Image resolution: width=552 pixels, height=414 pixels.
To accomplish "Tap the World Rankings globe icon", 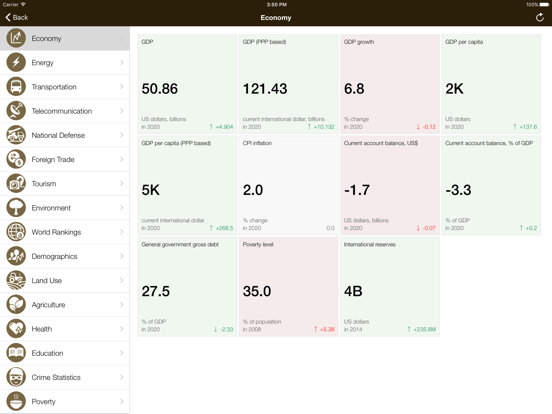I will (x=16, y=232).
